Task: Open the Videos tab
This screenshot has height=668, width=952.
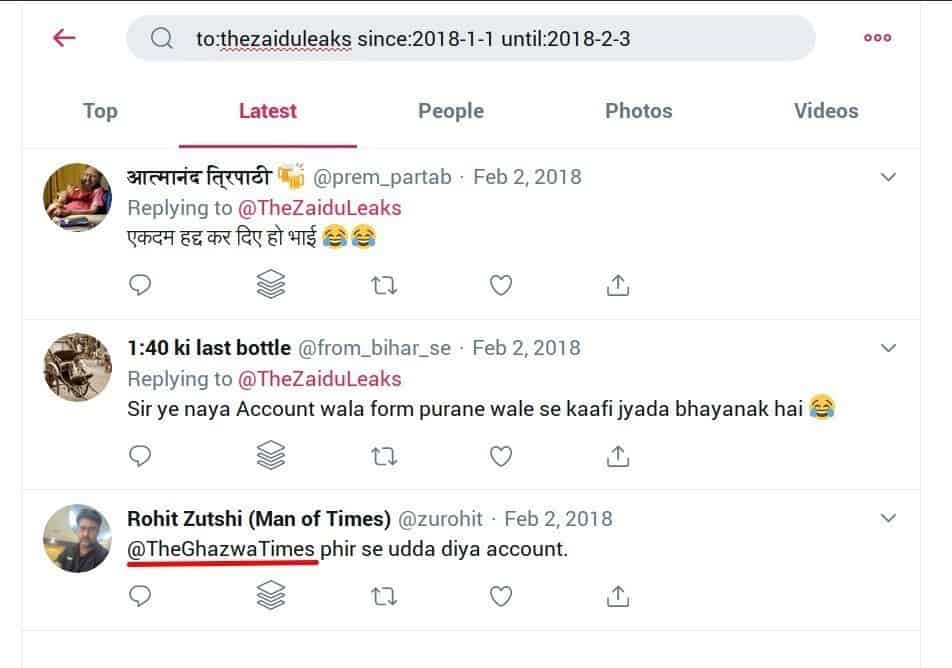Action: [826, 111]
